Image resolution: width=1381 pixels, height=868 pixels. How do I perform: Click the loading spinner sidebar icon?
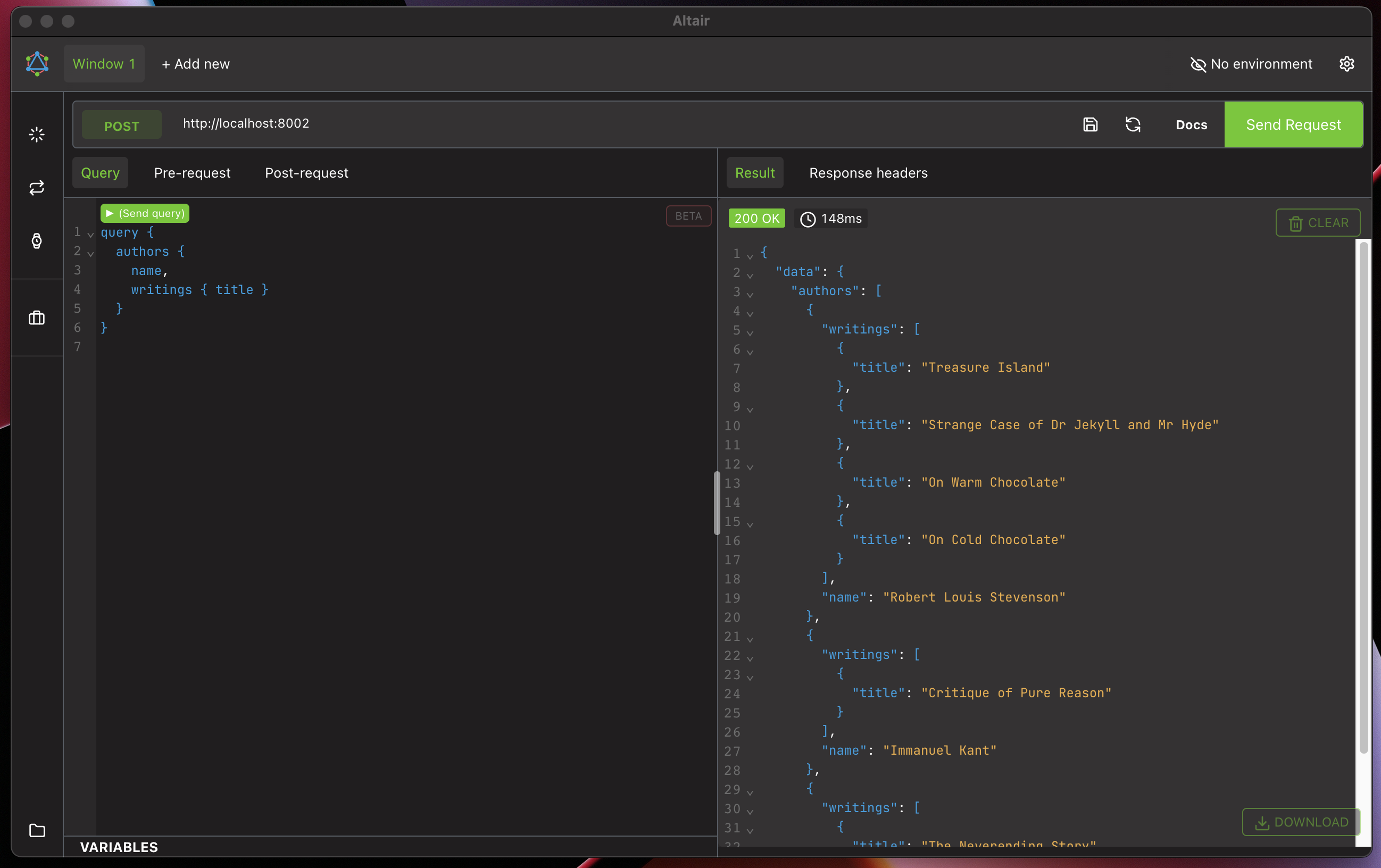pyautogui.click(x=37, y=135)
